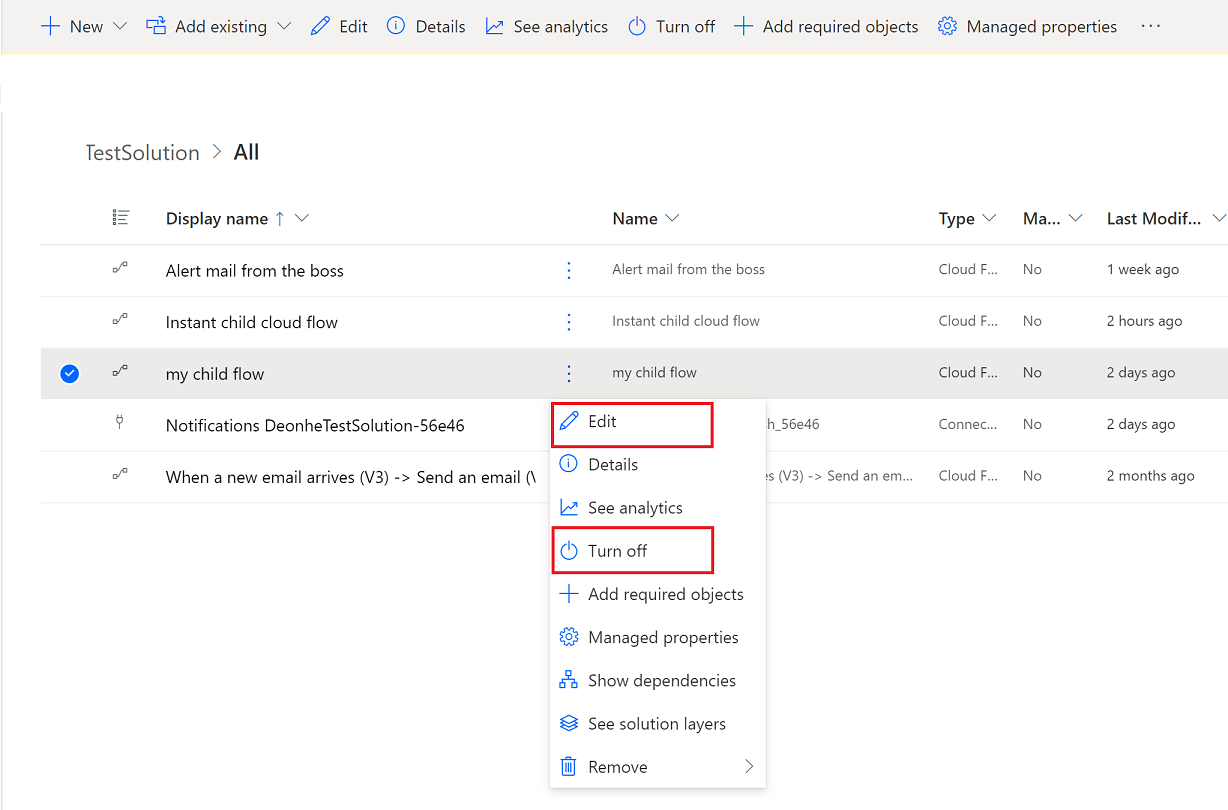Expand the Remove submenu arrow
This screenshot has height=810, width=1228.
coord(748,767)
